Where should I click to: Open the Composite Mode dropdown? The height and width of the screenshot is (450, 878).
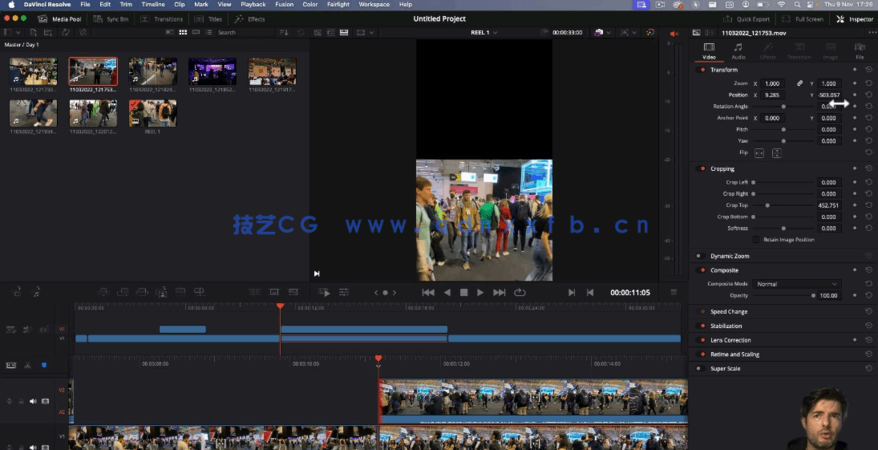pos(796,284)
